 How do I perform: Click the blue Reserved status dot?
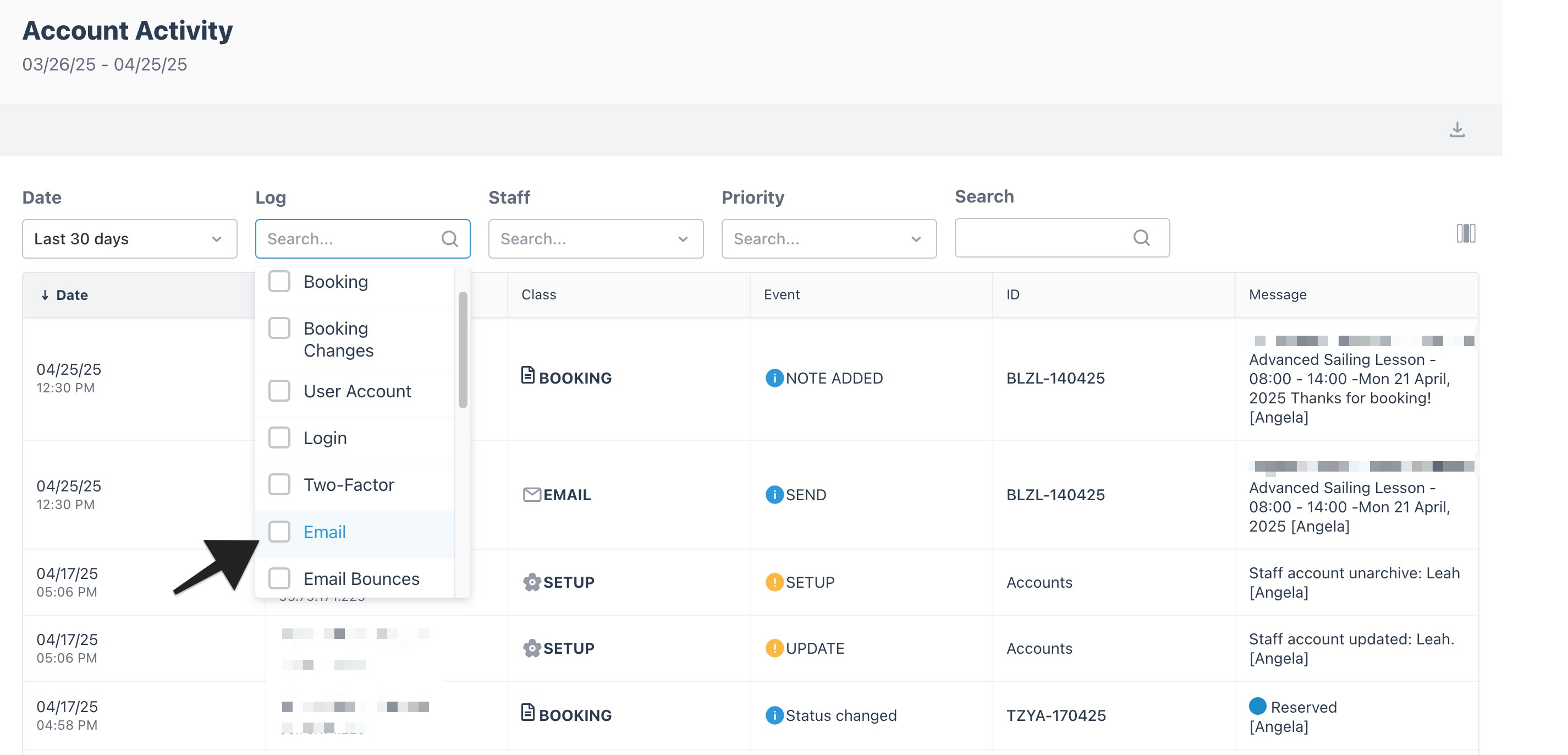[x=1257, y=705]
